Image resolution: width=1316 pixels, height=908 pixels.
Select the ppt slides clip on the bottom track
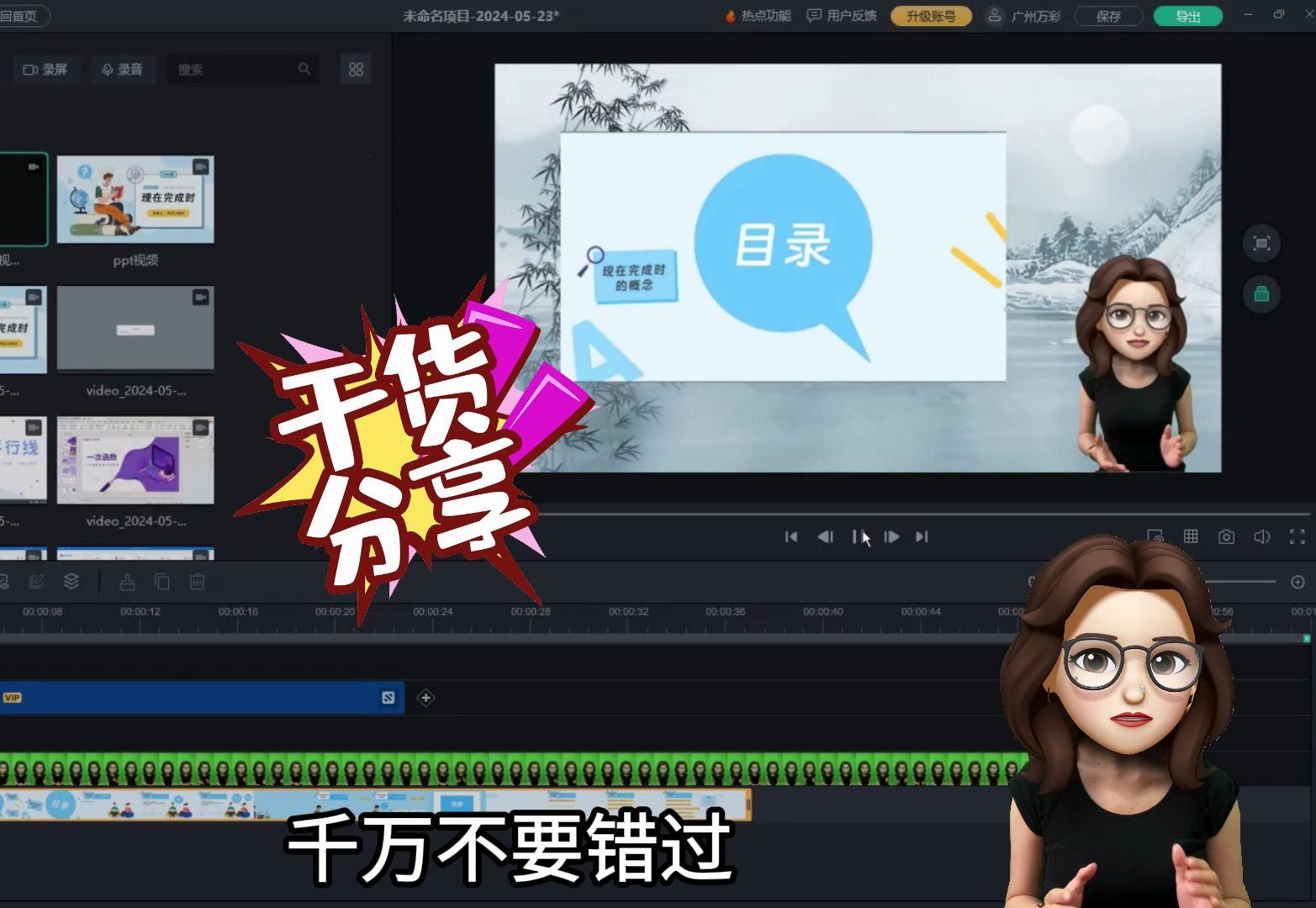[x=375, y=805]
